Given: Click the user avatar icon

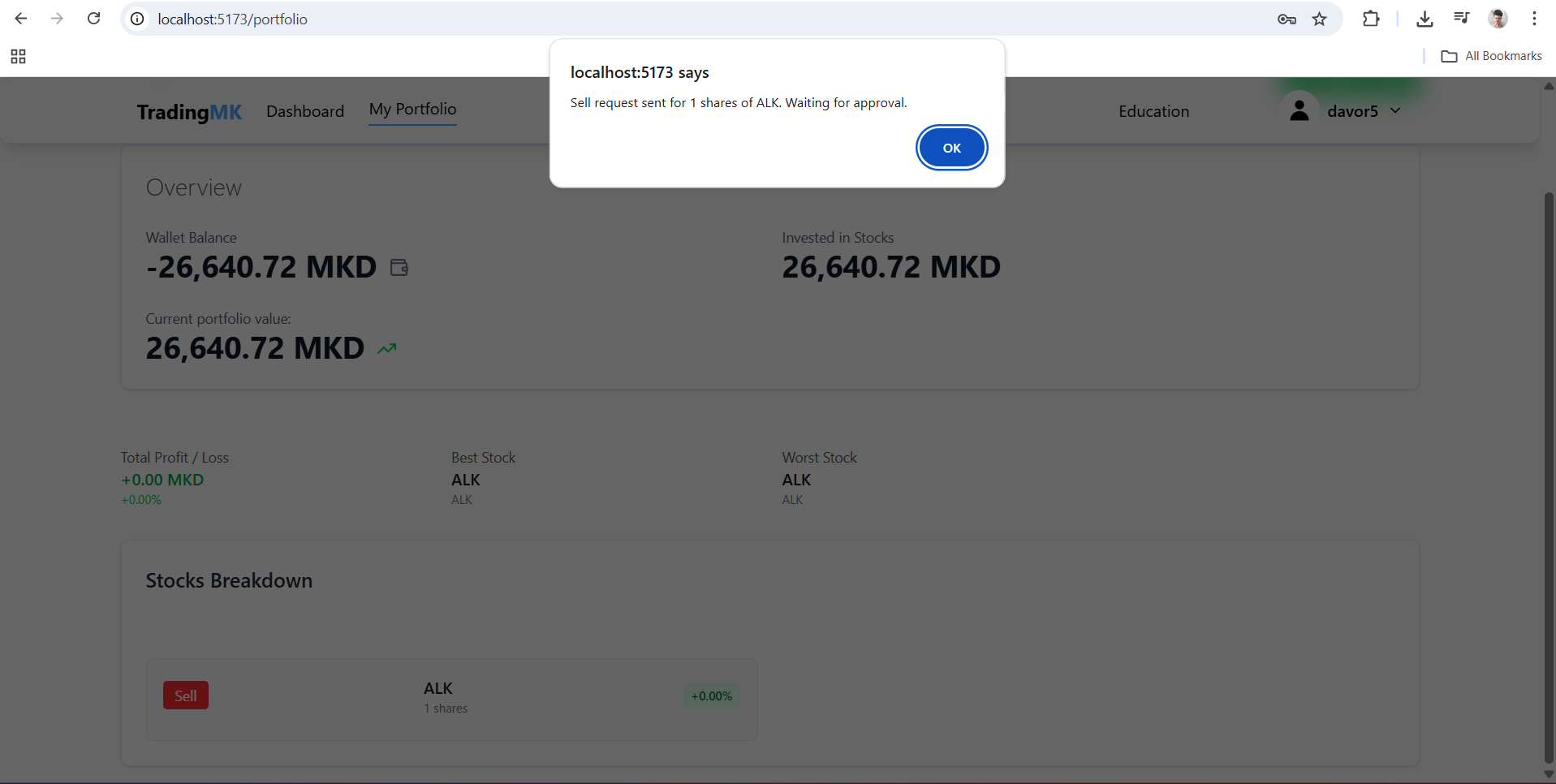Looking at the screenshot, I should (1299, 110).
